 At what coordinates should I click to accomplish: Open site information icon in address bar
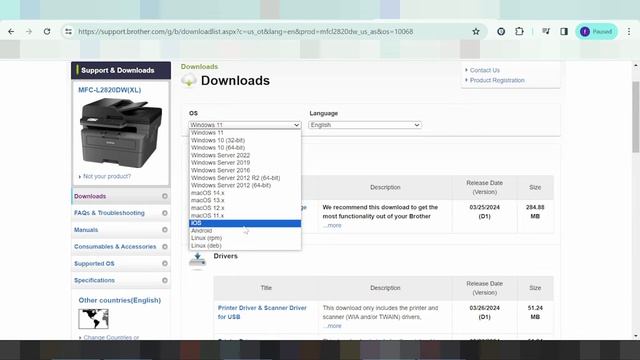pos(68,31)
